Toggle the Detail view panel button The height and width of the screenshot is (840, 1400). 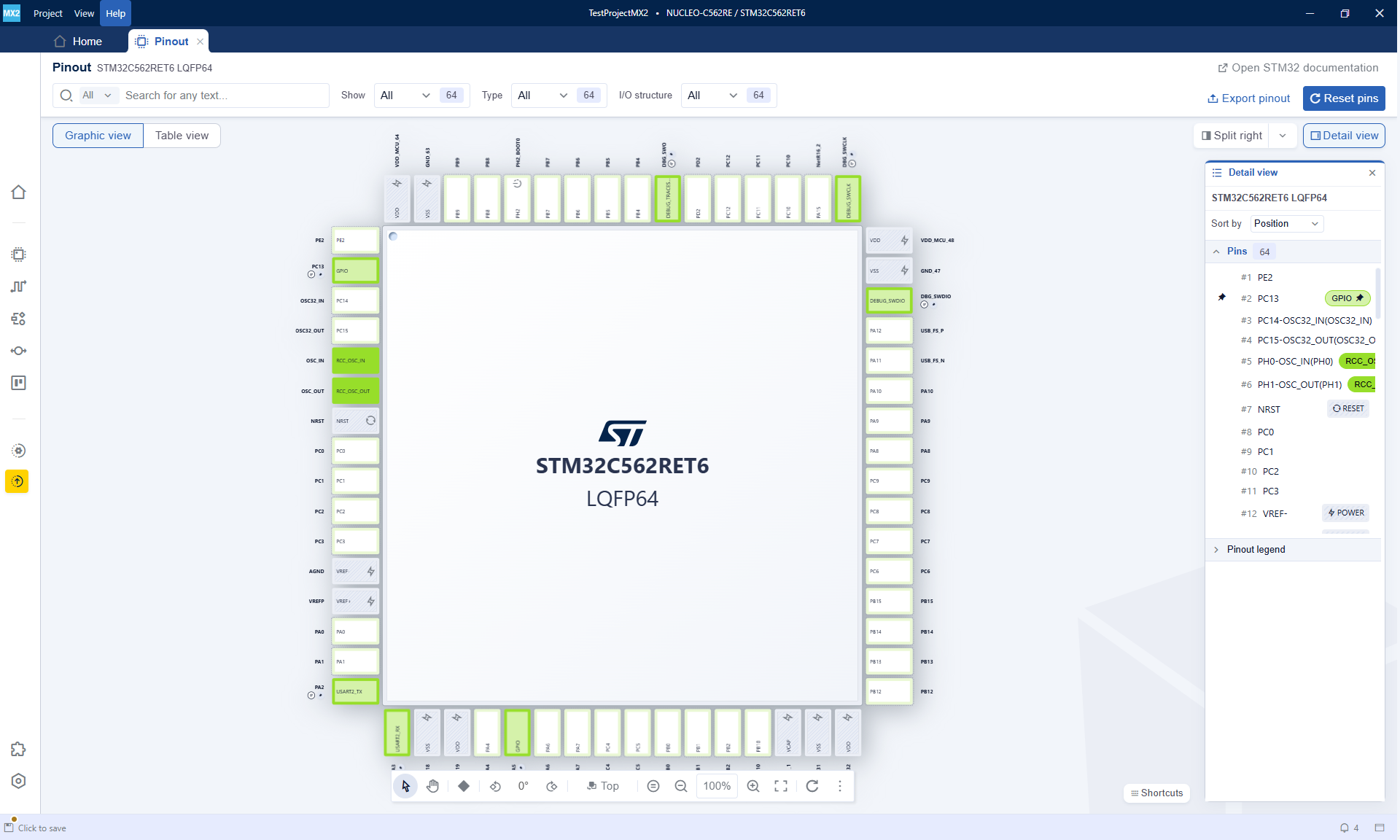(x=1344, y=136)
